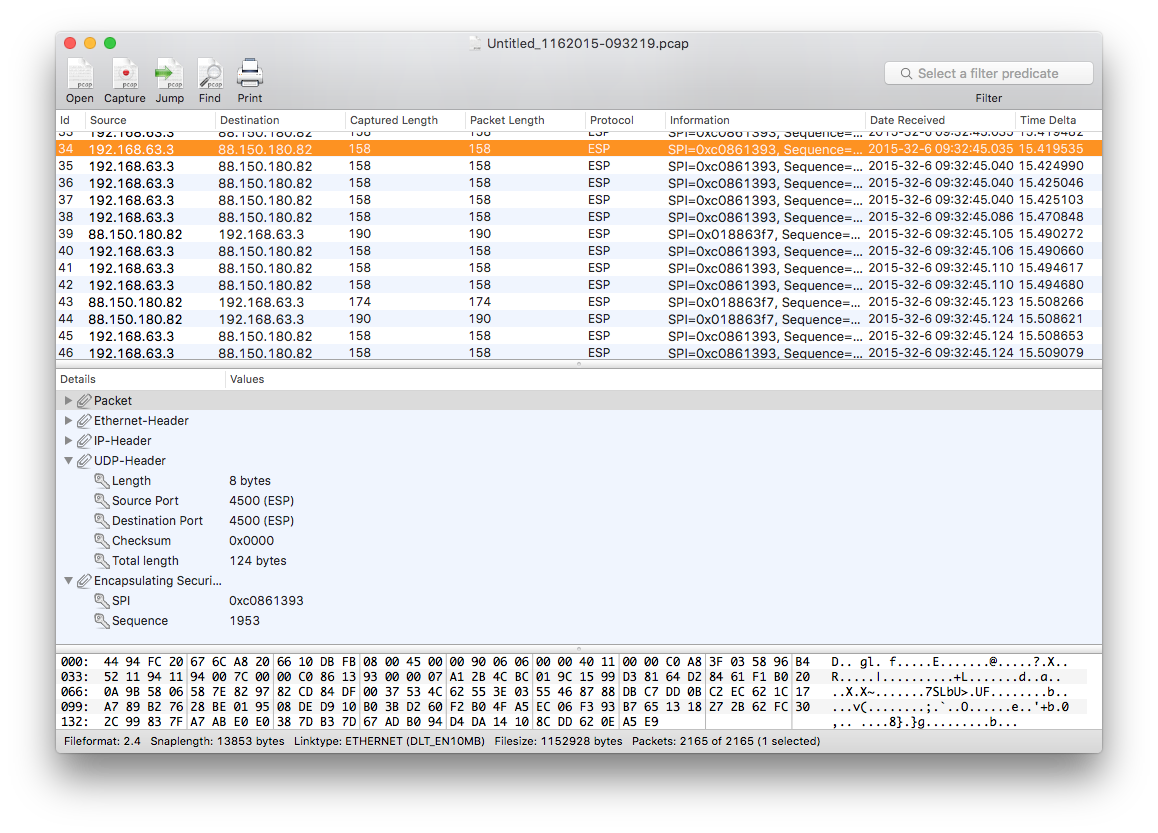Expand the Ethernet-Header disclosure triangle
Image resolution: width=1158 pixels, height=833 pixels.
69,421
